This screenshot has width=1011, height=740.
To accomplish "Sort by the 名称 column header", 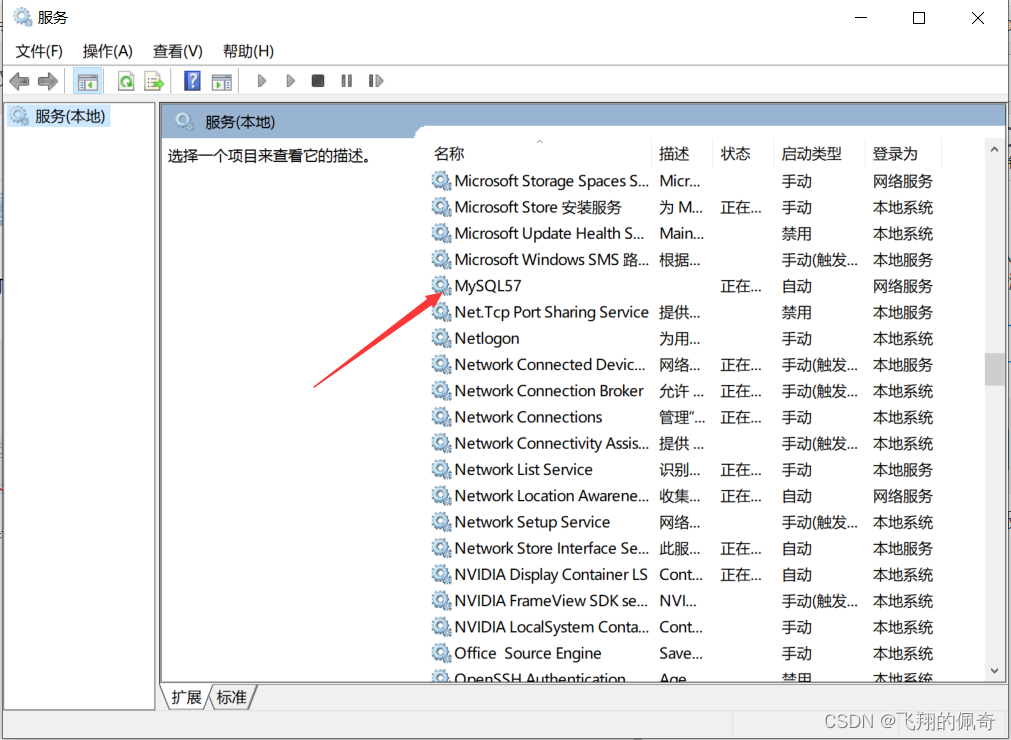I will click(540, 153).
